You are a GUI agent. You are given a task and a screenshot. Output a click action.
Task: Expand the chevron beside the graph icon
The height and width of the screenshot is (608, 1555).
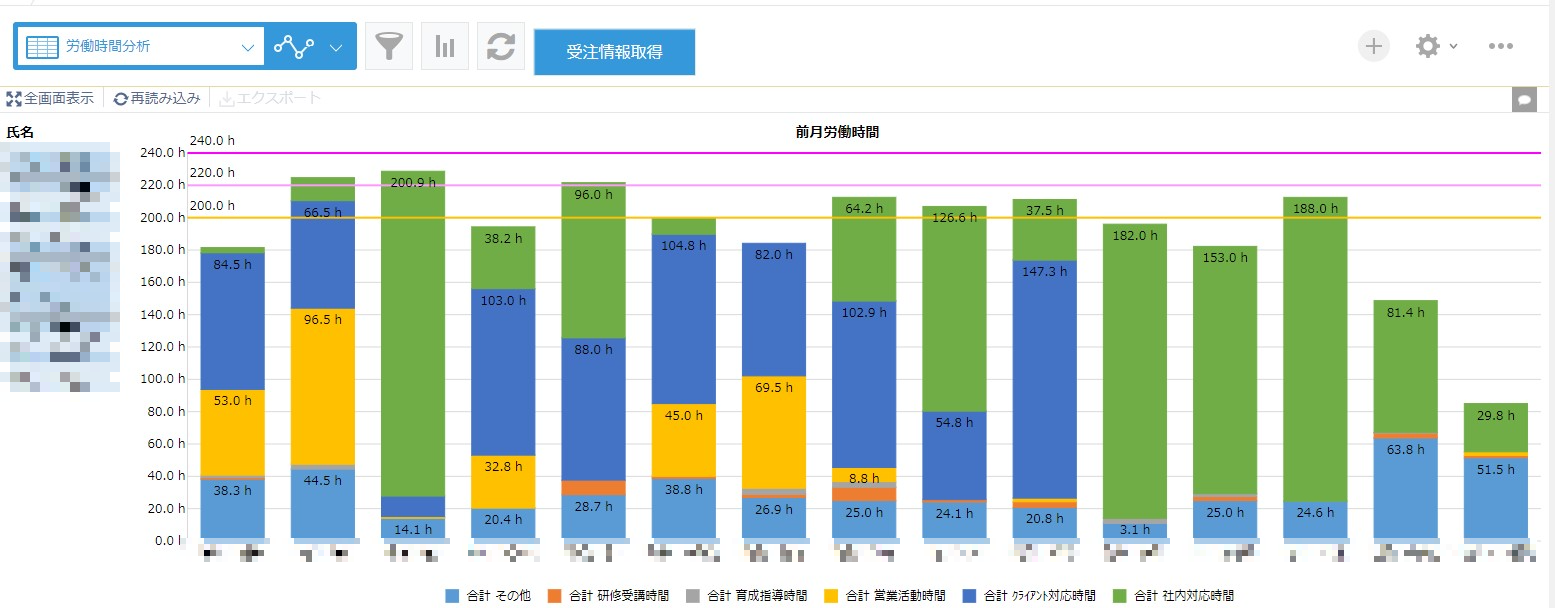coord(336,47)
